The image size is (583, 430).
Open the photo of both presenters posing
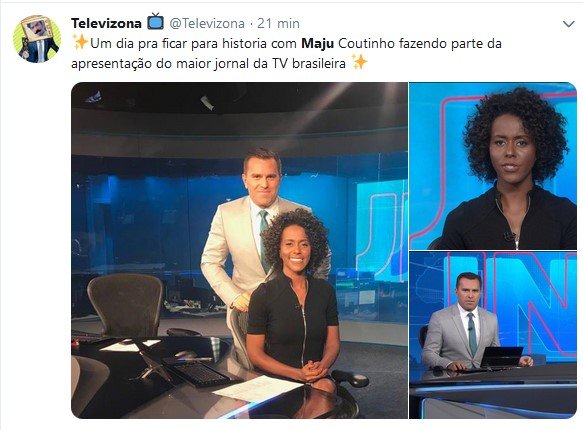239,250
